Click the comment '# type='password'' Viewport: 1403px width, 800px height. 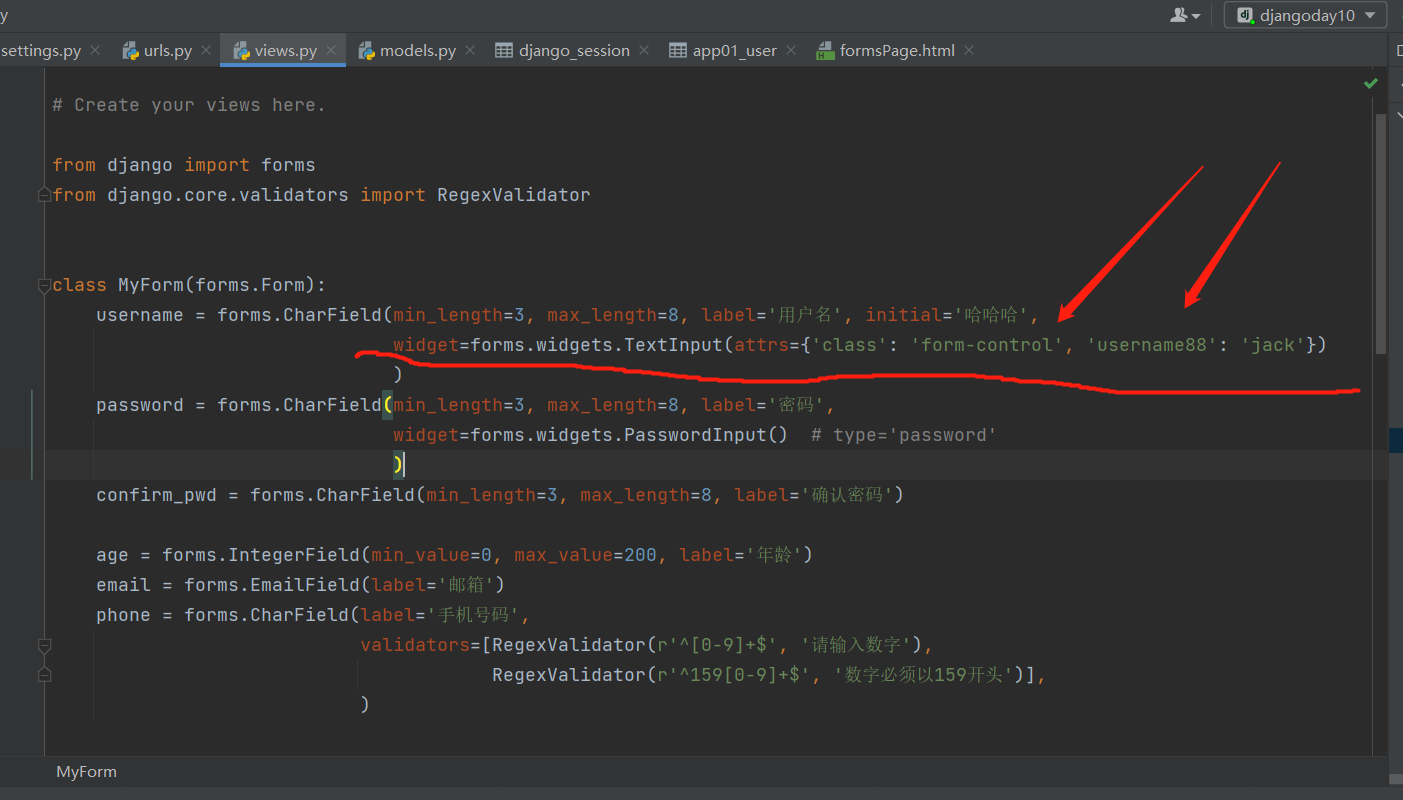point(903,435)
